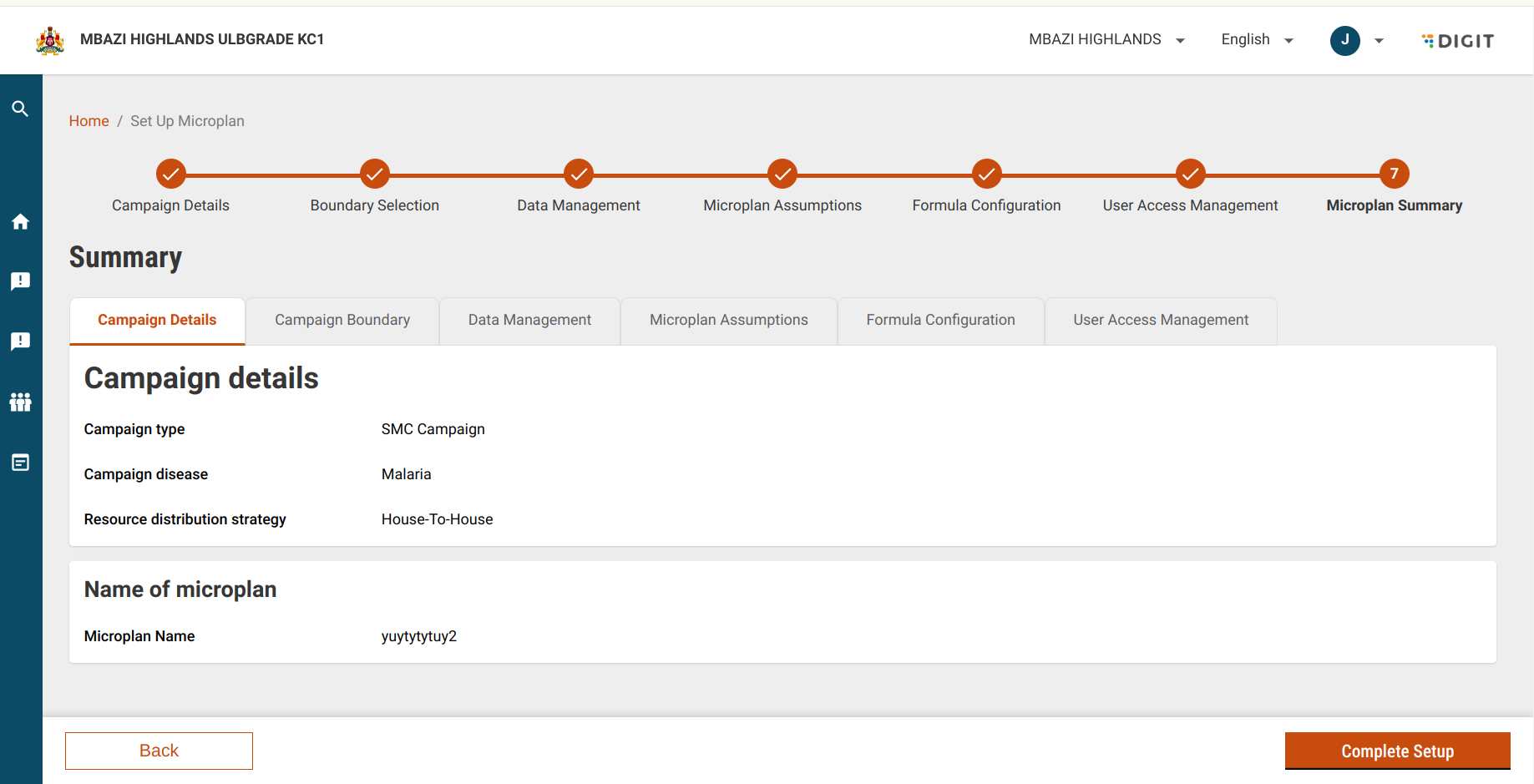Select the User Access Management summary tab
Screen dimensions: 1534x784
(1160, 321)
